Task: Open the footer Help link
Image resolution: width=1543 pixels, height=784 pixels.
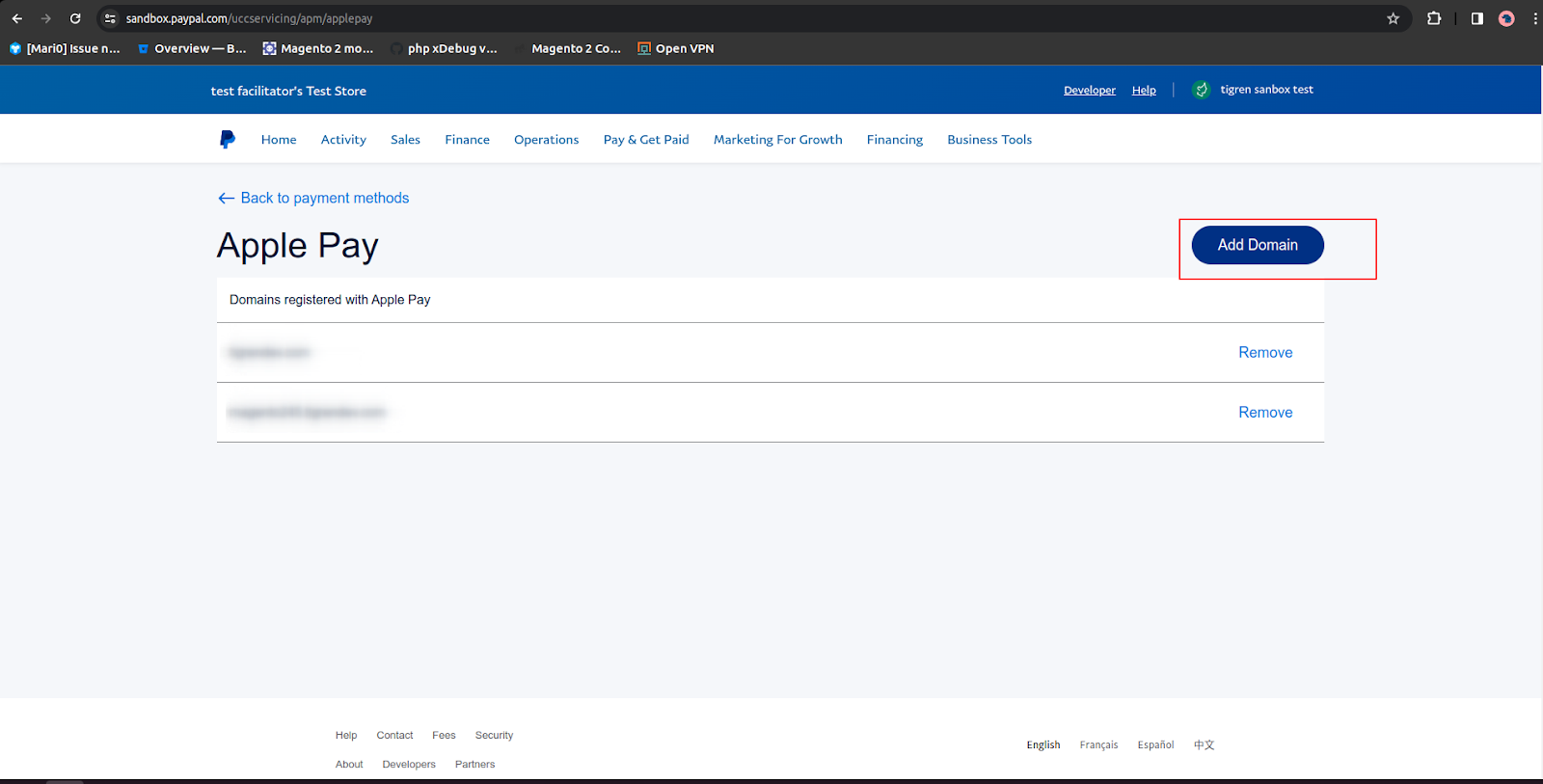Action: point(346,735)
